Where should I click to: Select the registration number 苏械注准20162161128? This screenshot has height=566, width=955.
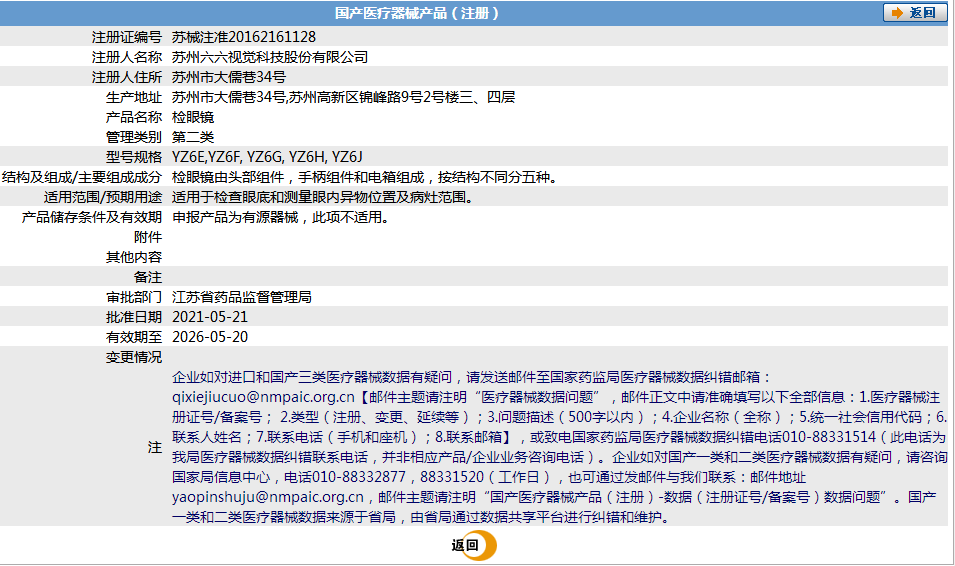(x=244, y=37)
